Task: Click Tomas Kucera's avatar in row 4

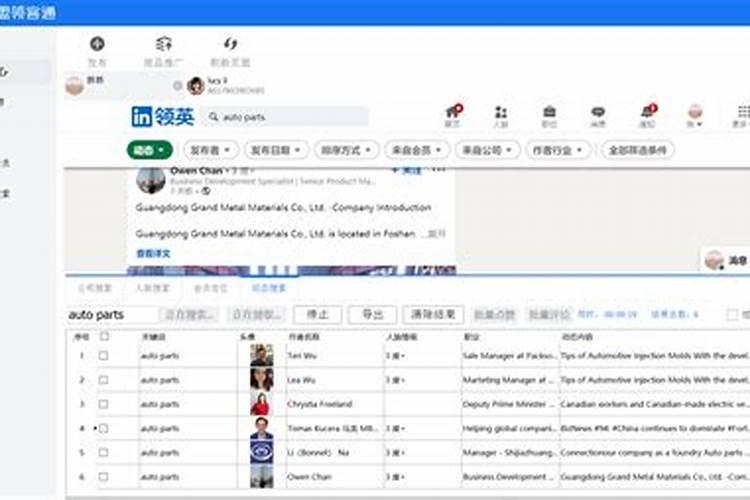Action: coord(262,428)
